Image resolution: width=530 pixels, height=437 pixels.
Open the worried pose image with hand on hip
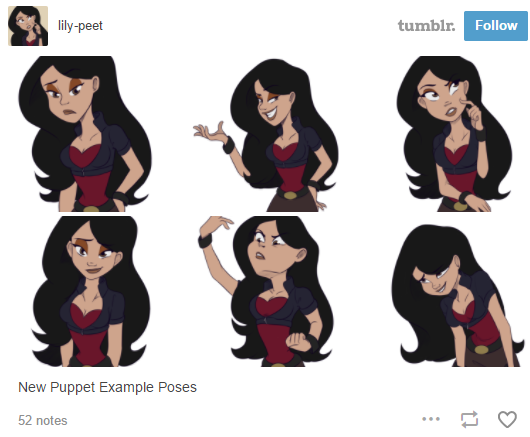(x=84, y=134)
